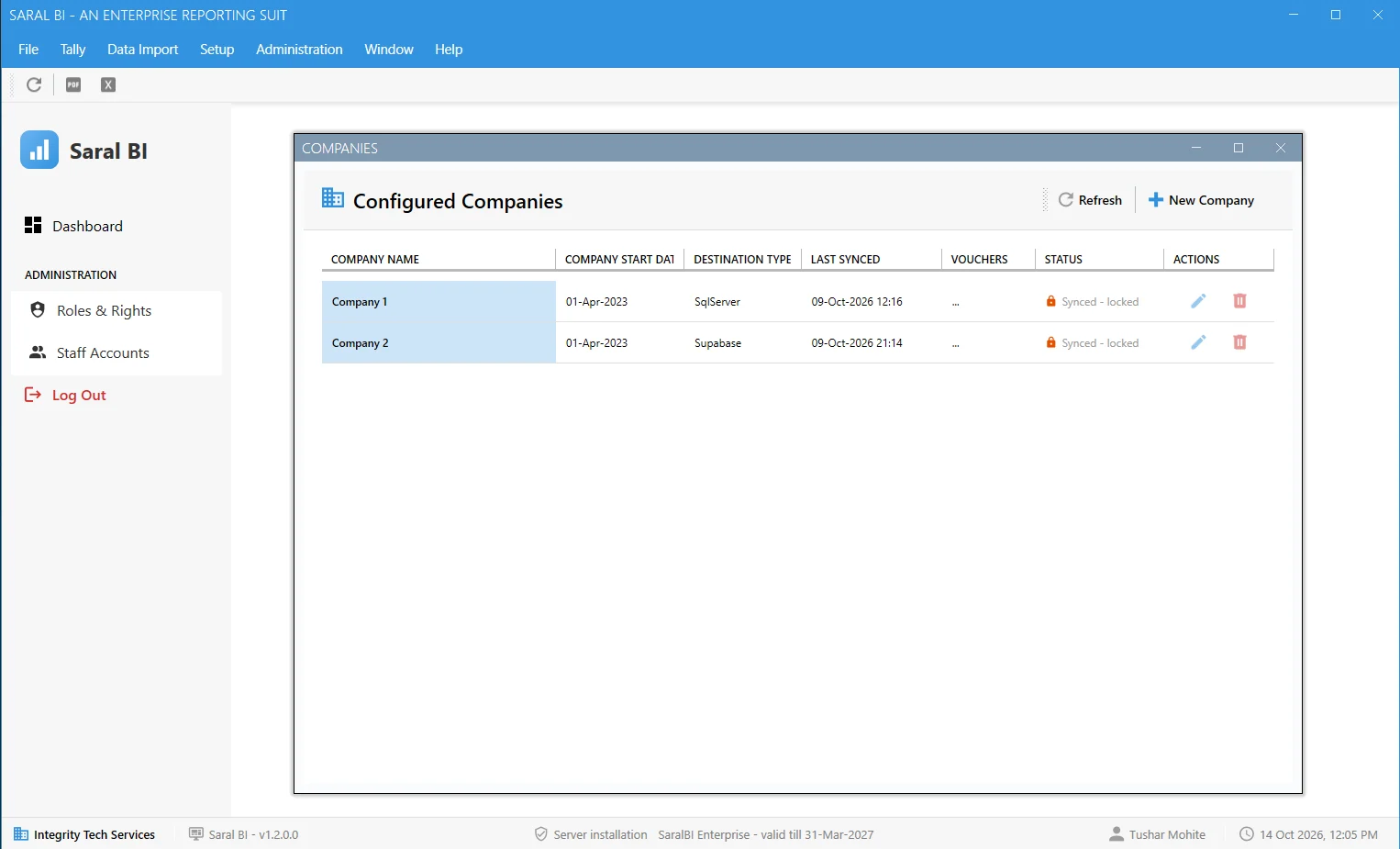
Task: Sort by Destination Type column header
Action: coord(743,259)
